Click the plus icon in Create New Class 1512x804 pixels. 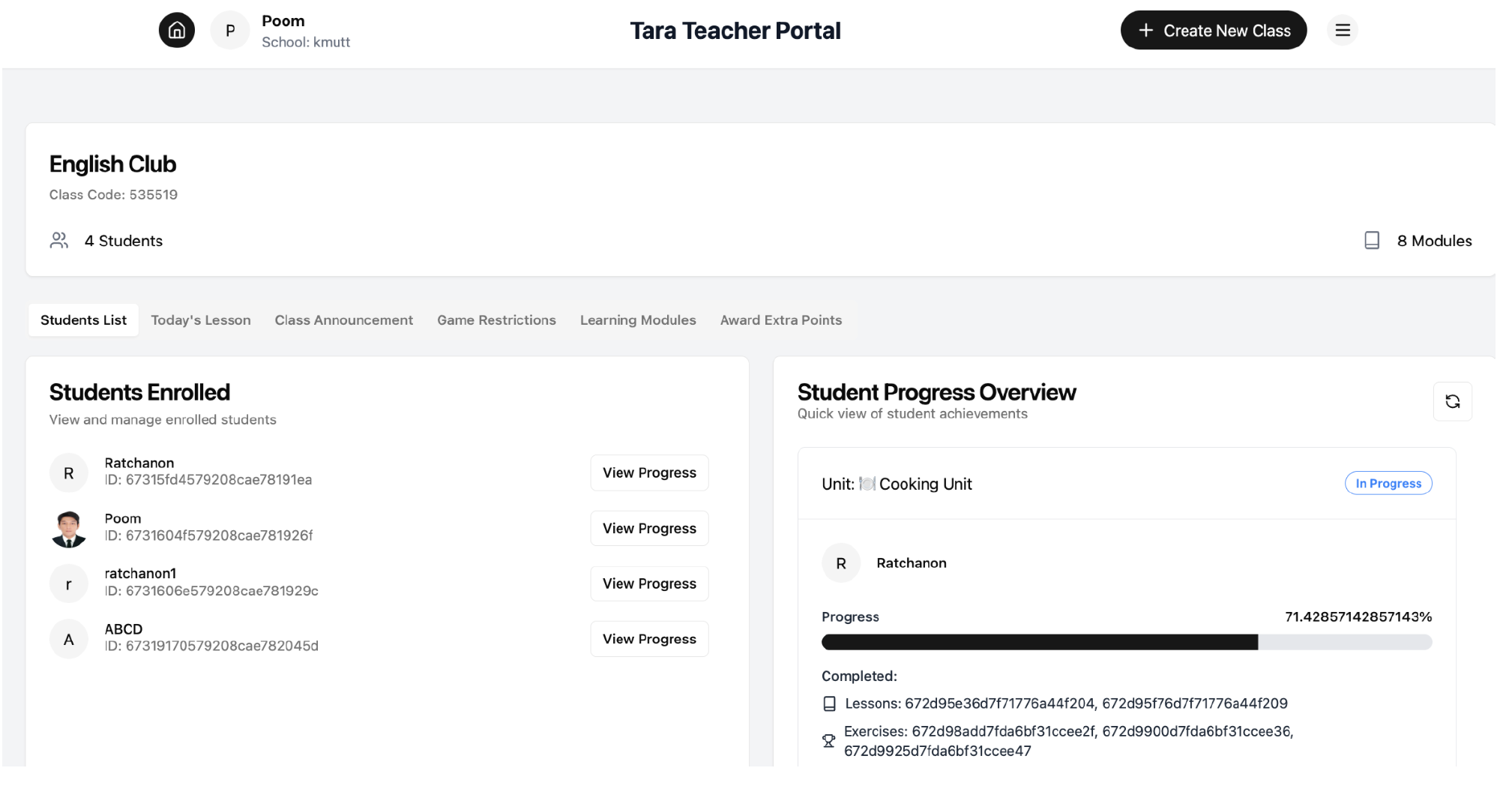click(x=1145, y=30)
